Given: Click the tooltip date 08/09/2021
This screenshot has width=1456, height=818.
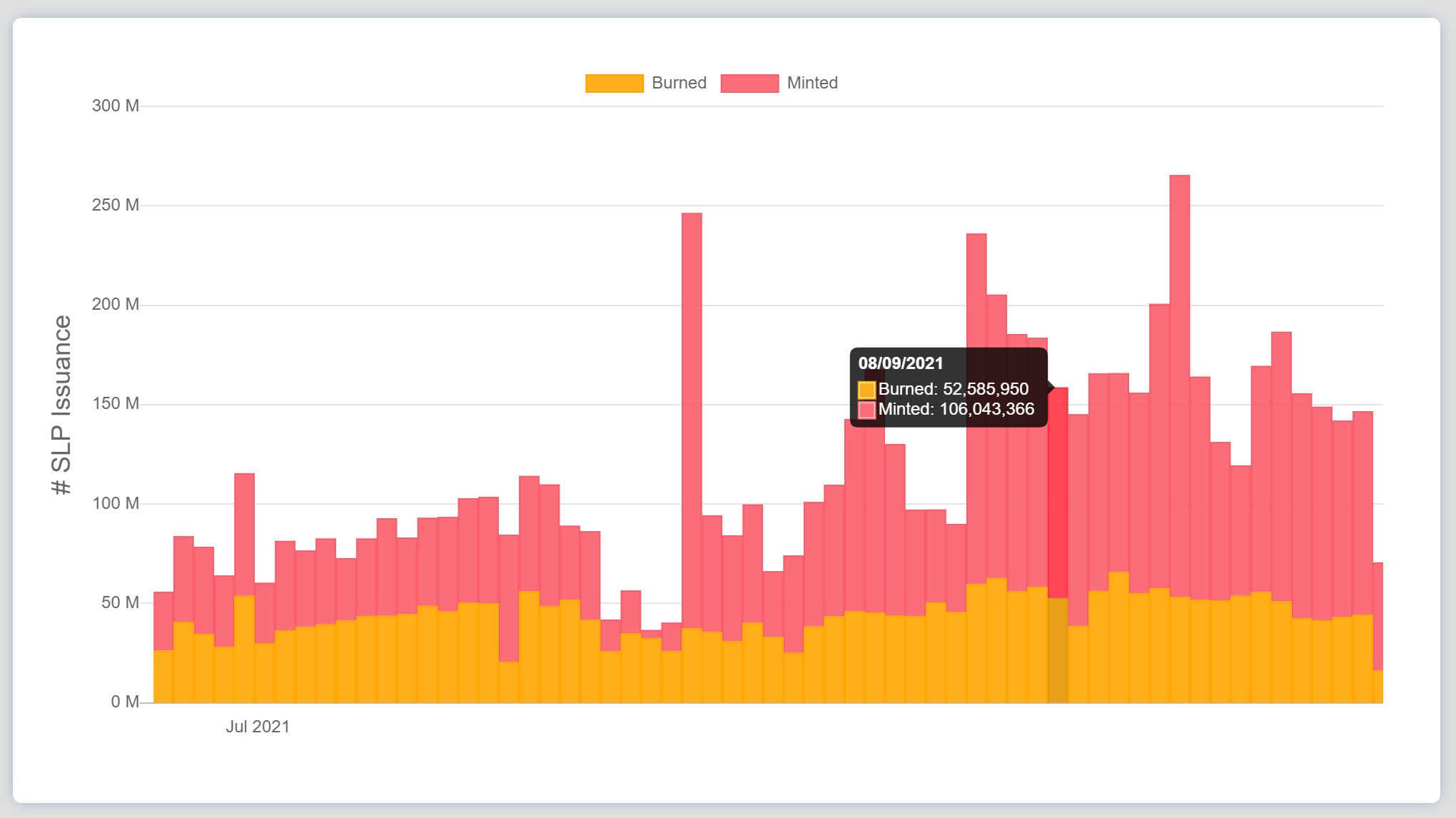Looking at the screenshot, I should tap(901, 363).
